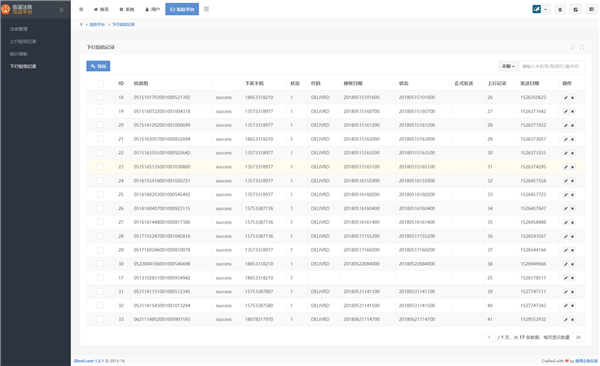Open the 首页 home tab
The image size is (600, 366).
click(x=101, y=9)
